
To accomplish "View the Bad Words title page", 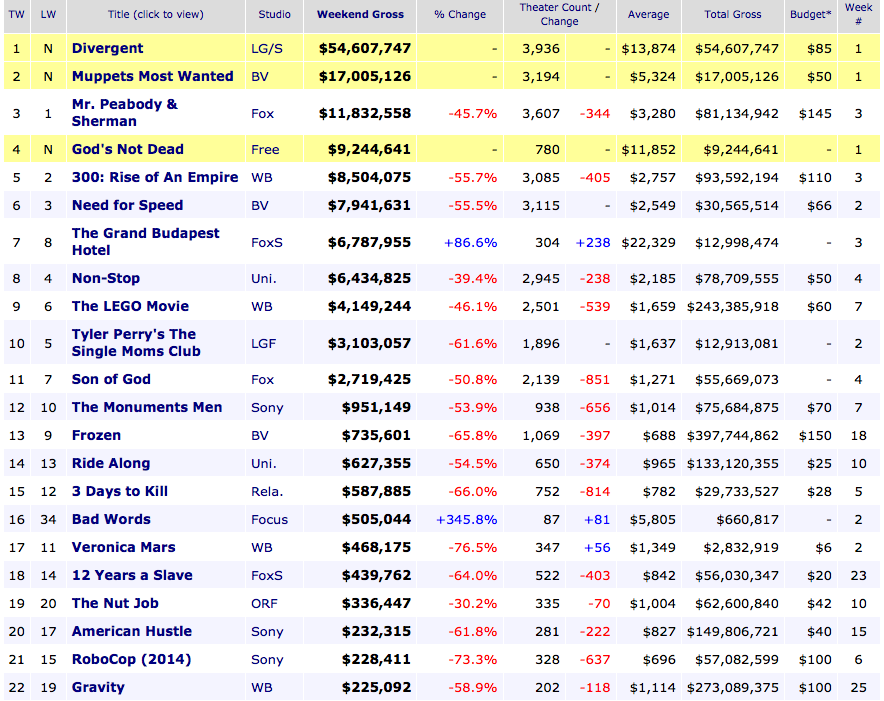I will [x=111, y=519].
